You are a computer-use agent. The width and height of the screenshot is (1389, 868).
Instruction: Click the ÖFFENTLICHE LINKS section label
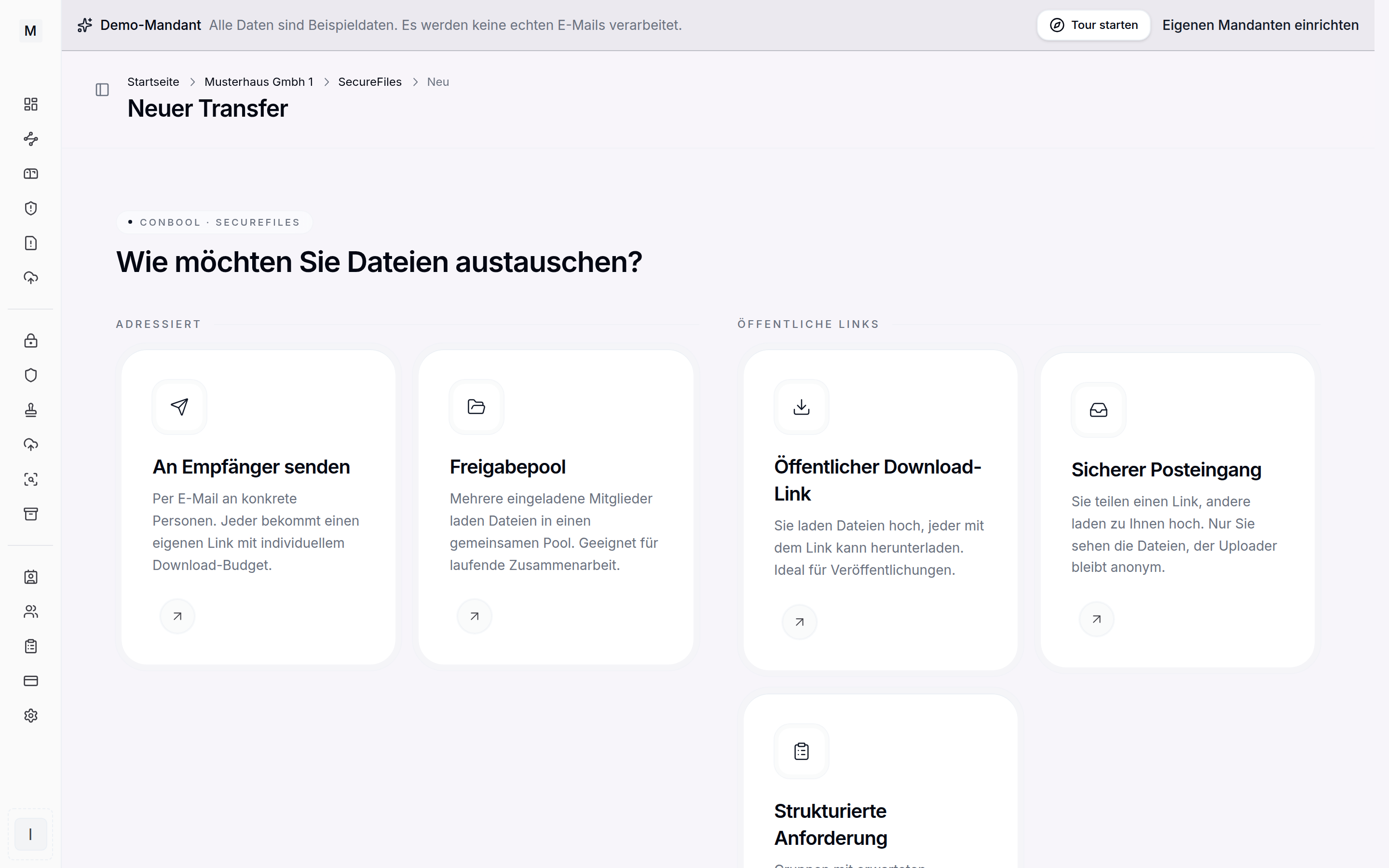[808, 325]
